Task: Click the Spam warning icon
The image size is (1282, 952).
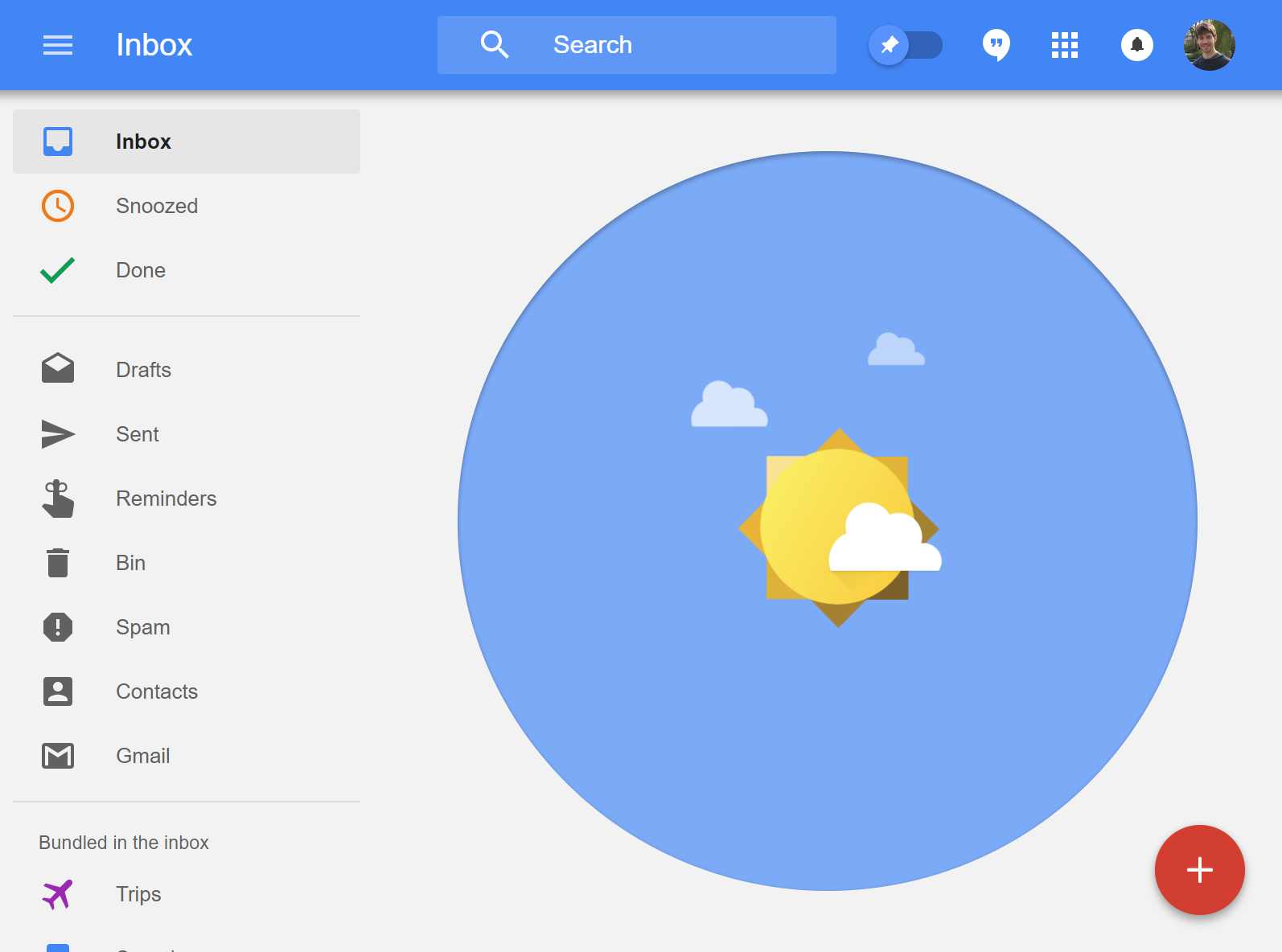Action: point(58,627)
